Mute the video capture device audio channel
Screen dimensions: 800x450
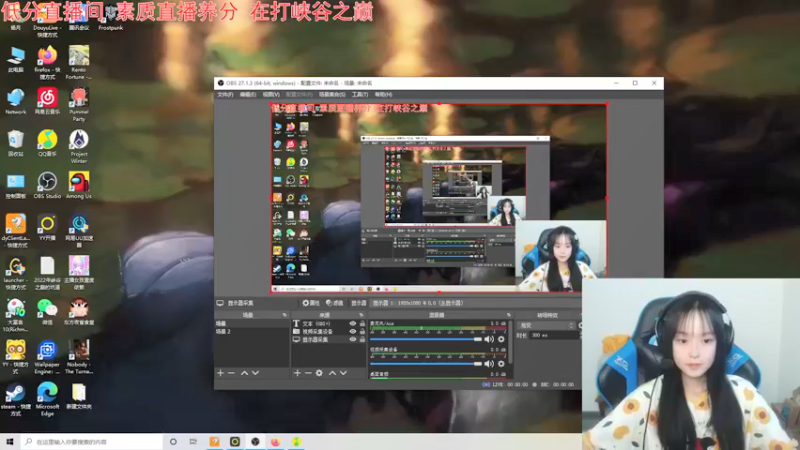pos(489,364)
